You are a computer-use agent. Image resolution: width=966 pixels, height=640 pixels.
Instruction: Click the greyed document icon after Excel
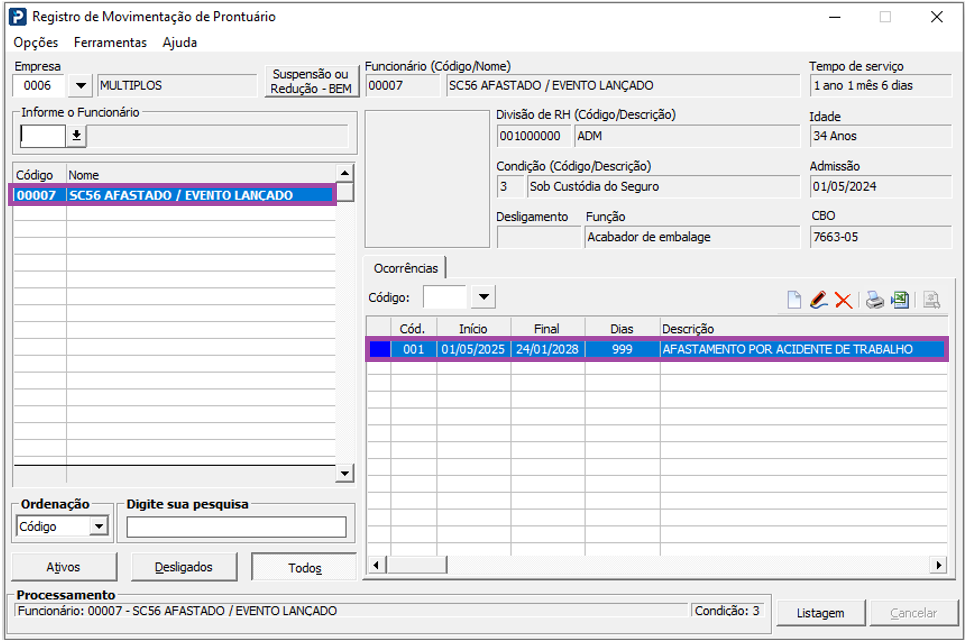pyautogui.click(x=932, y=300)
